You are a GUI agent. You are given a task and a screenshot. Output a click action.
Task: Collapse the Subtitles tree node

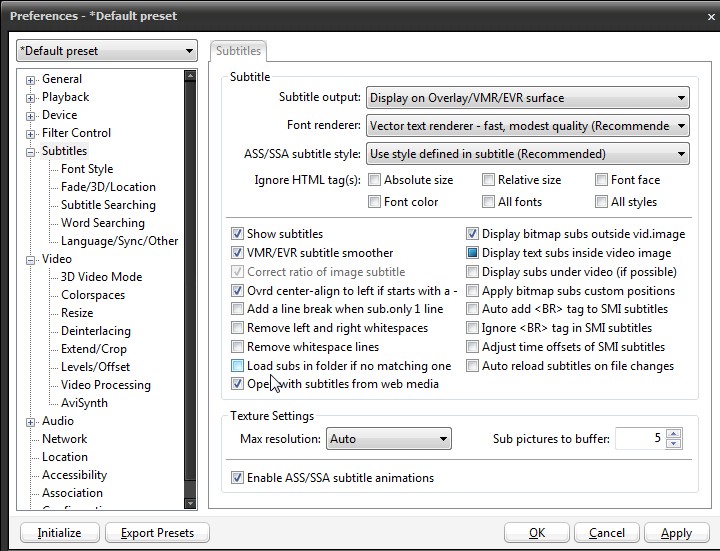click(x=31, y=152)
